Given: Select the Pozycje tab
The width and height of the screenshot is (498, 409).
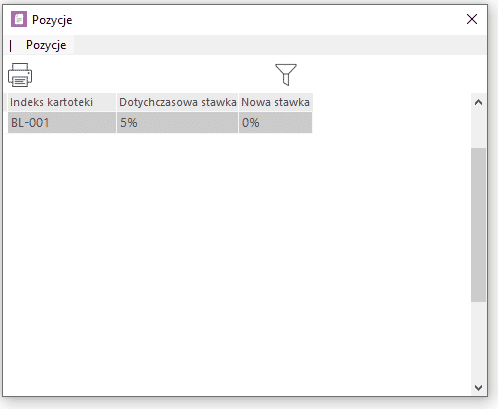Looking at the screenshot, I should pyautogui.click(x=46, y=45).
